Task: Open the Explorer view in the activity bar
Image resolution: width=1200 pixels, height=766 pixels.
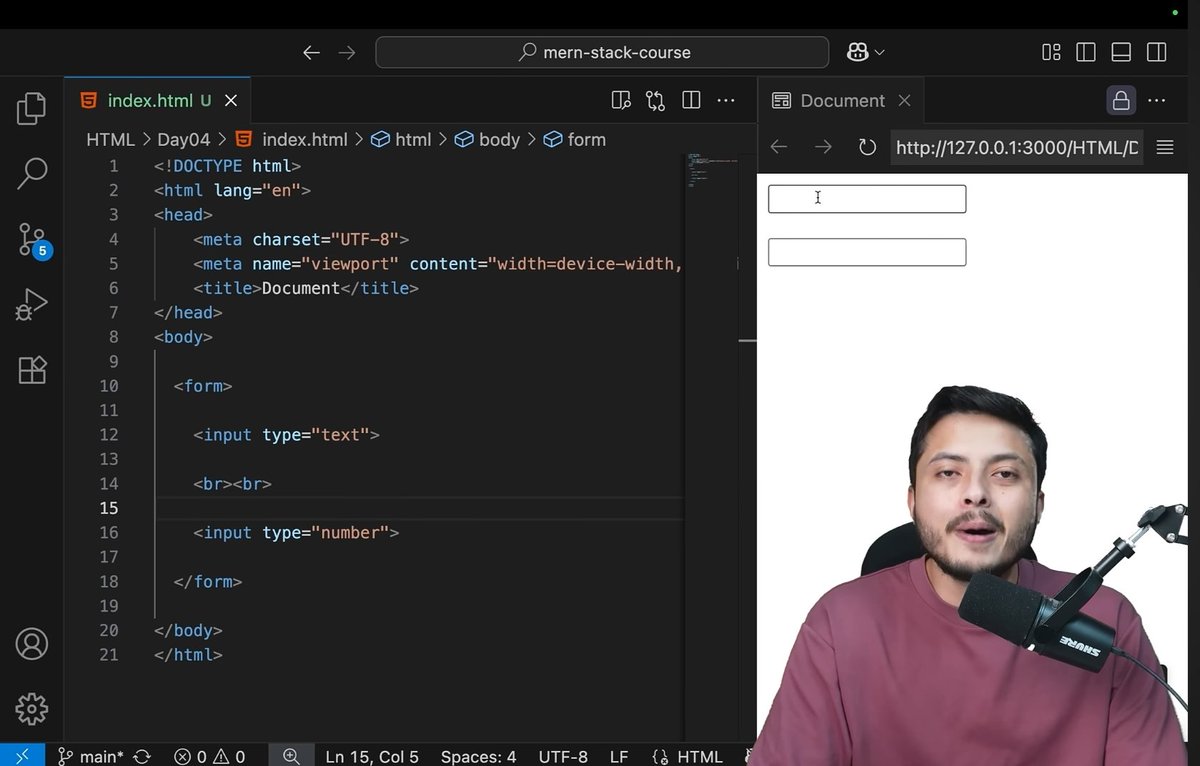Action: click(32, 109)
